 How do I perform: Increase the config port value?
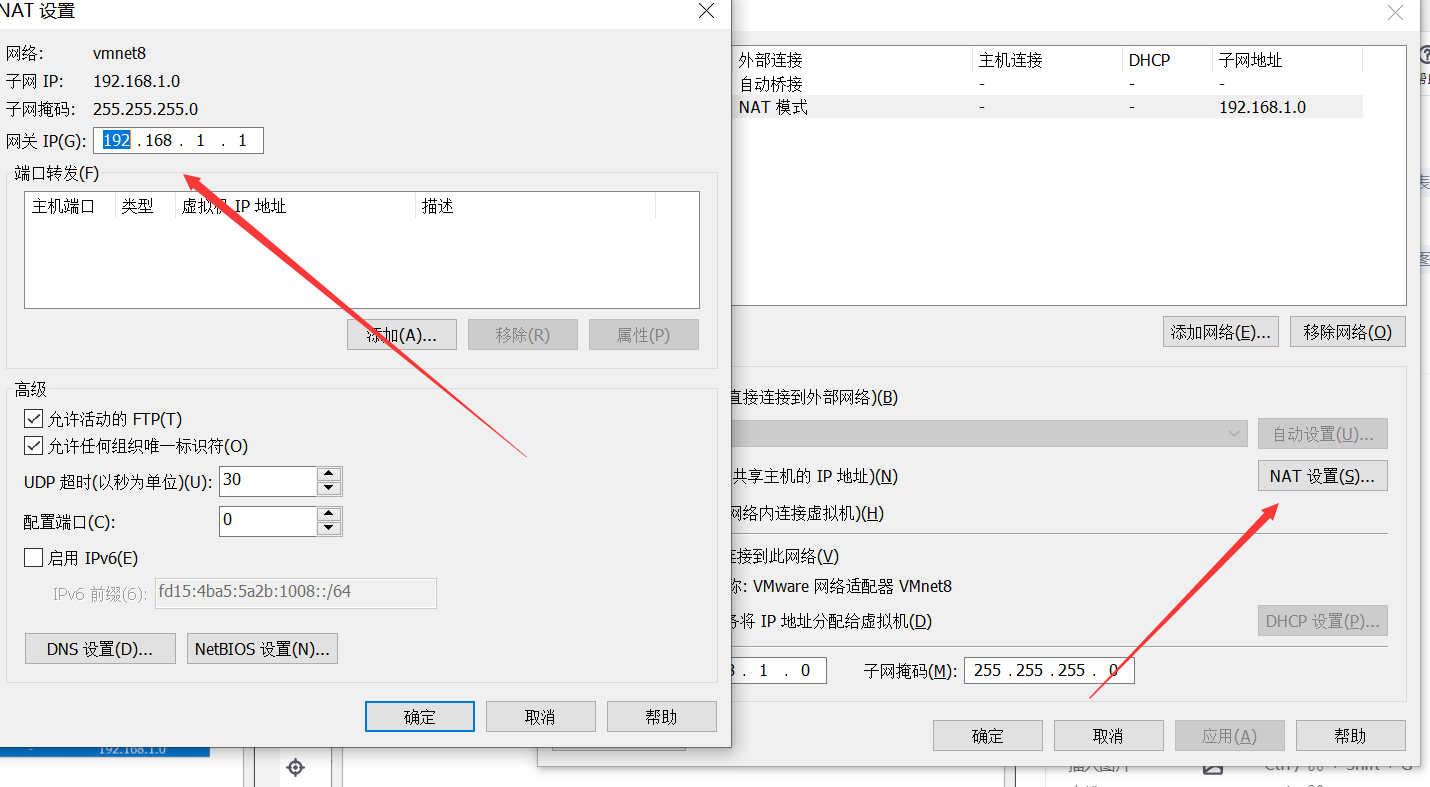coord(329,514)
